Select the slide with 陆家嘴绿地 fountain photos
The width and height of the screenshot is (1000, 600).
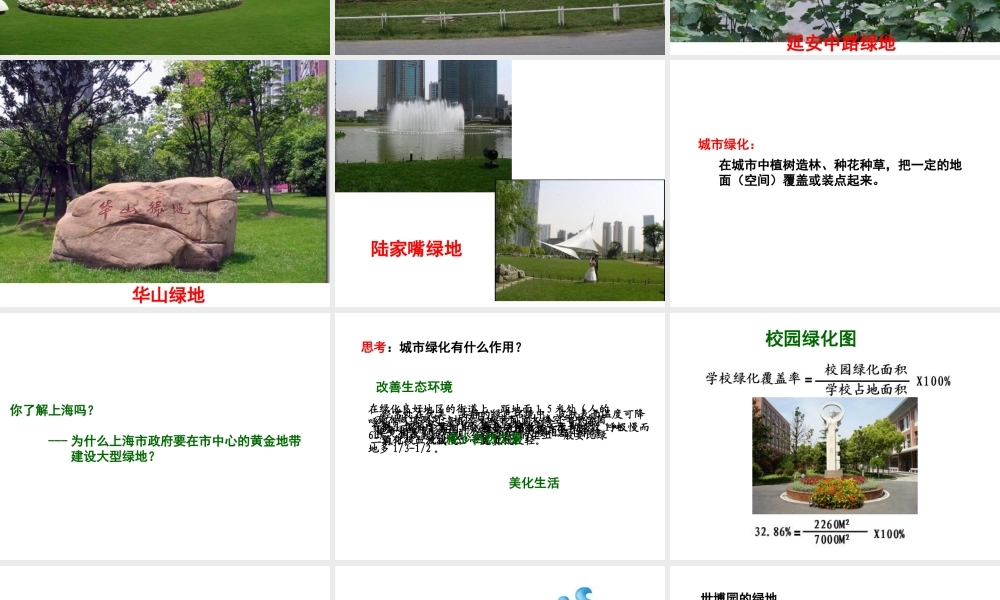[x=499, y=183]
